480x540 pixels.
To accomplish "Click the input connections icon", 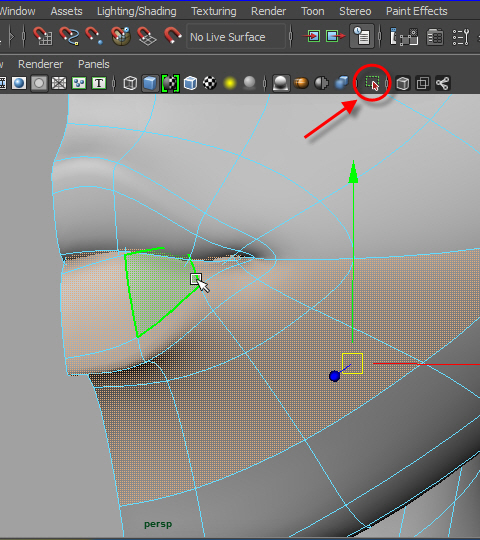I will point(311,36).
